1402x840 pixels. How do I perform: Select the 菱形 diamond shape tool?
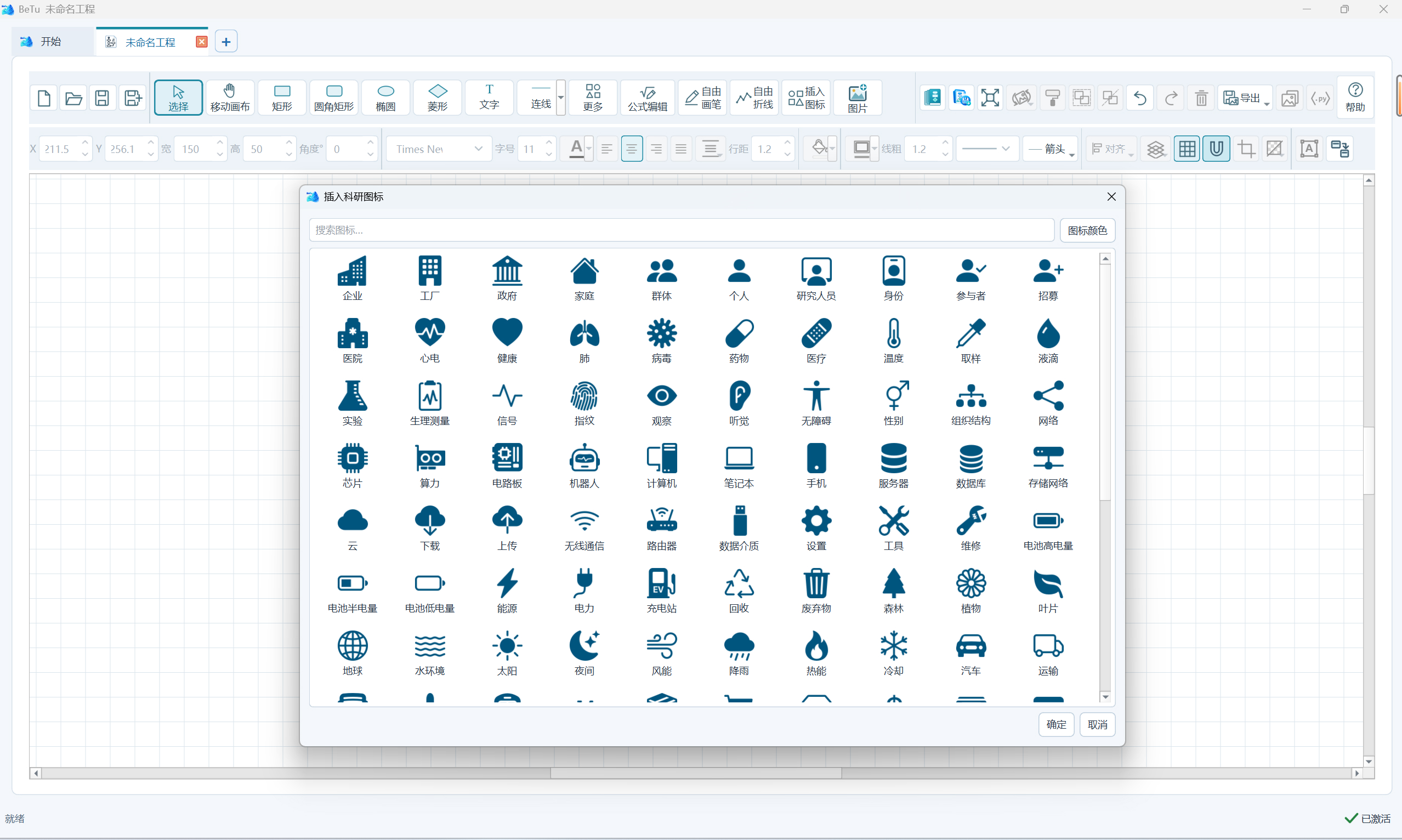[437, 98]
